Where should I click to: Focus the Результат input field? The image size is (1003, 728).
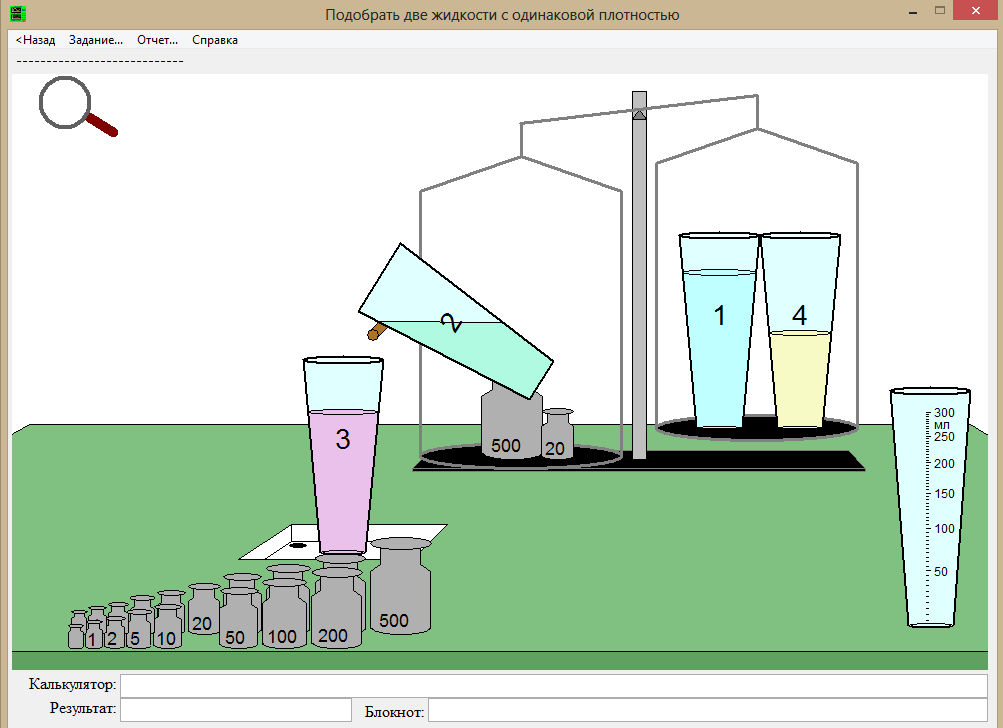[x=235, y=710]
